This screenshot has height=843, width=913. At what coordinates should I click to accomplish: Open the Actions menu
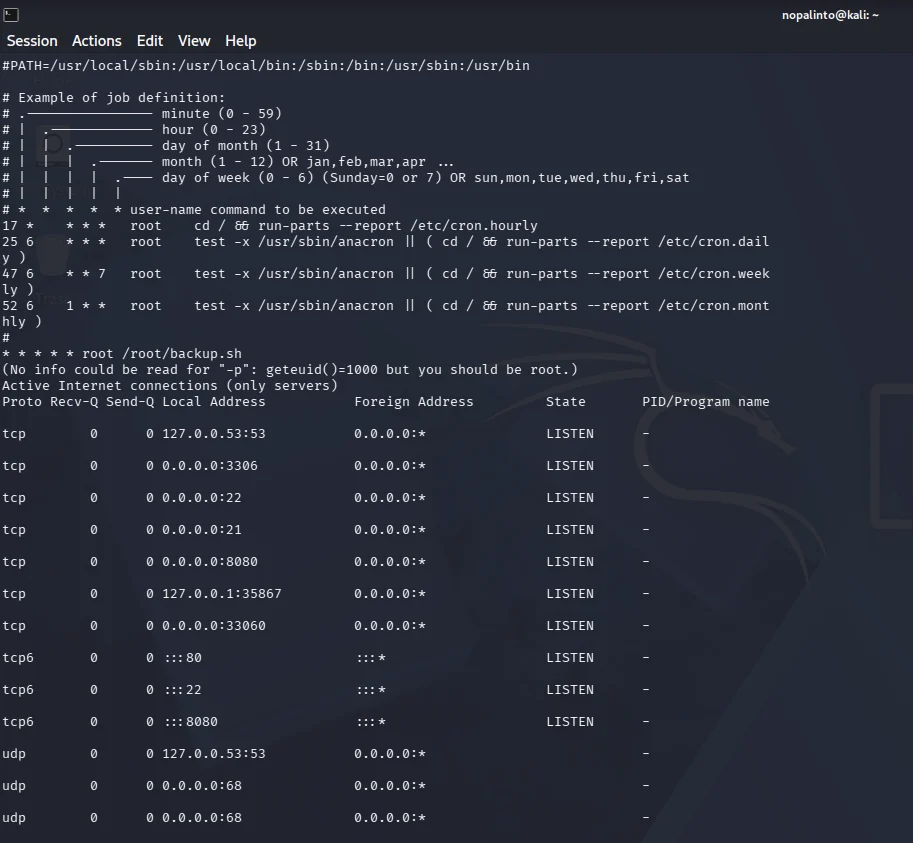tap(97, 41)
